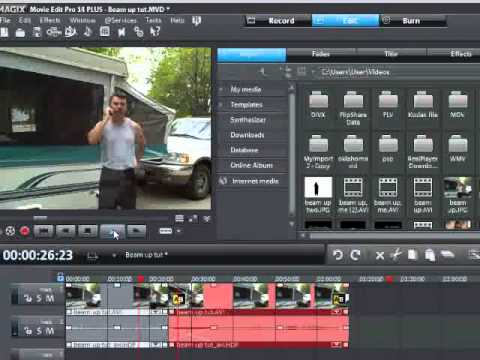
Task: Toggle Solo on the first track
Action: pyautogui.click(x=39, y=298)
